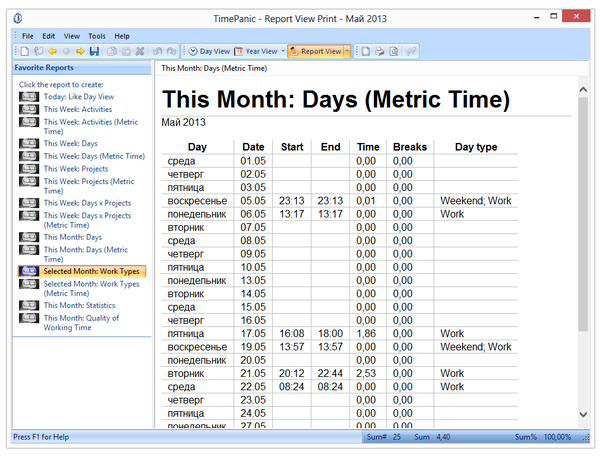Image resolution: width=600 pixels, height=456 pixels.
Task: Click the Open file icon beside New
Action: [x=39, y=51]
